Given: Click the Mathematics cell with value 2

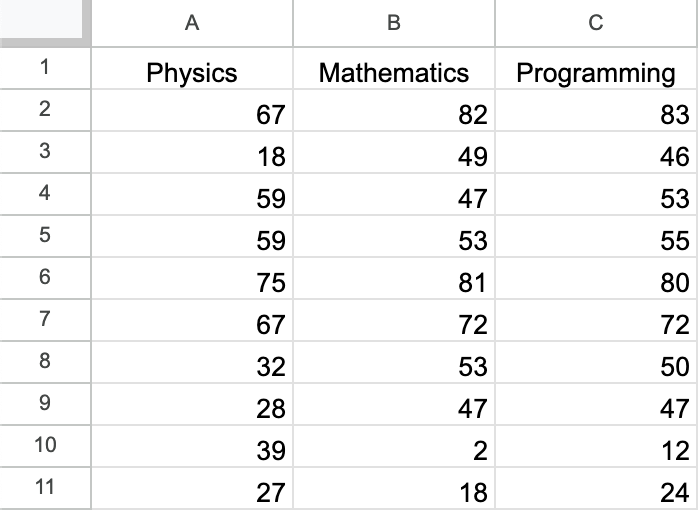Looking at the screenshot, I should point(394,450).
